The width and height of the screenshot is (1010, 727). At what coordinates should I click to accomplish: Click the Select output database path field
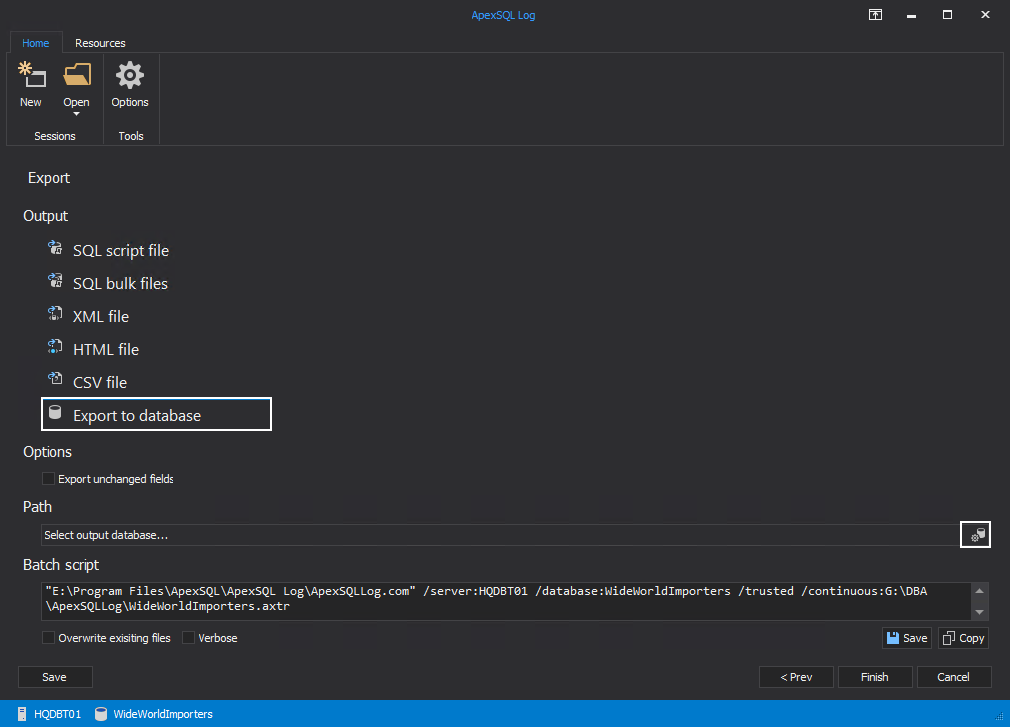[x=500, y=534]
